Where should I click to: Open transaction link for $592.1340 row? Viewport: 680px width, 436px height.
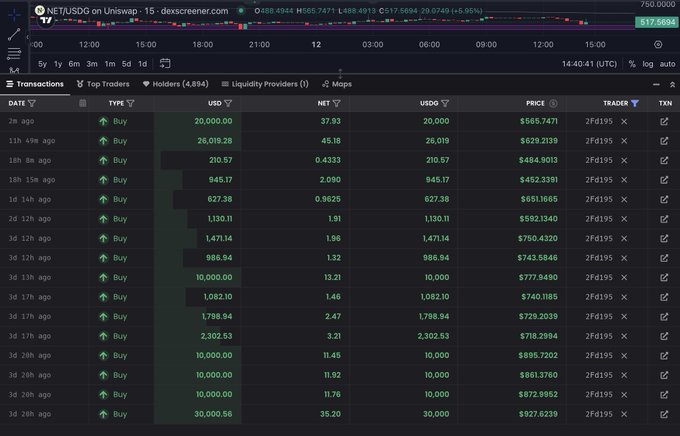click(x=664, y=219)
